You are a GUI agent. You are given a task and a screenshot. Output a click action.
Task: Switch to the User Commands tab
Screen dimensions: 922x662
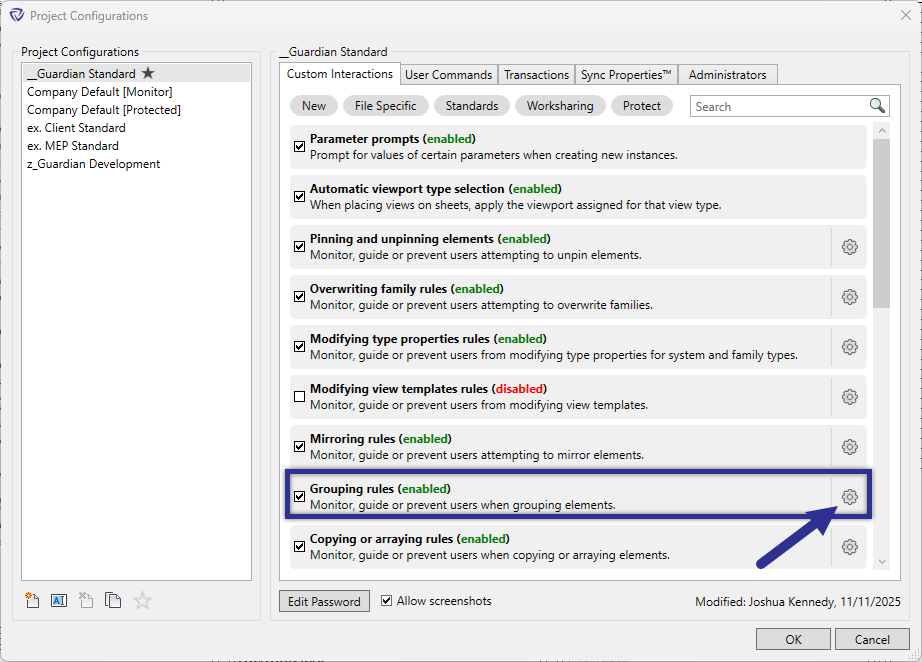pos(448,74)
